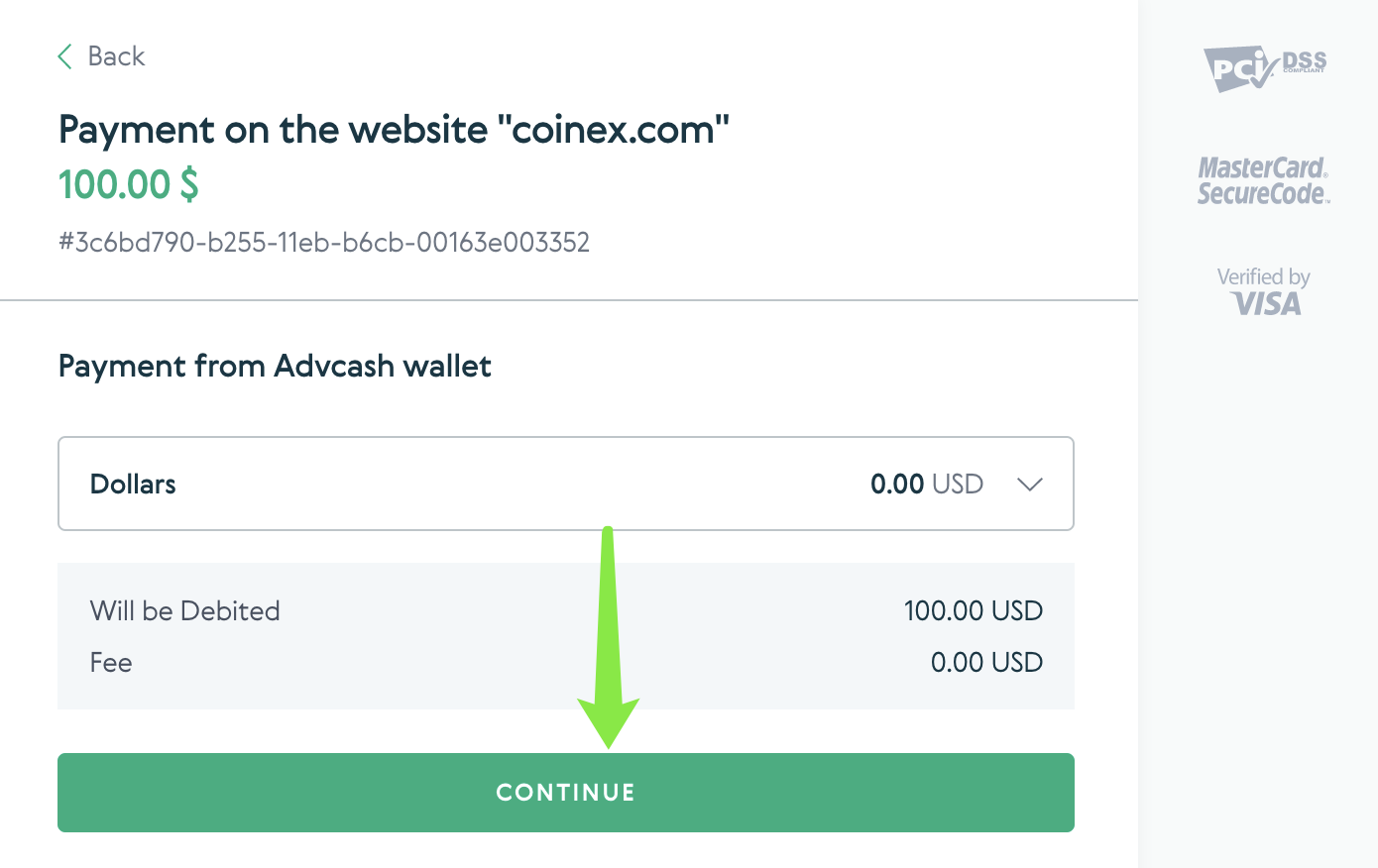Screen dimensions: 1378x868
Task: Click the 100.00 $ amount text
Action: click(128, 184)
